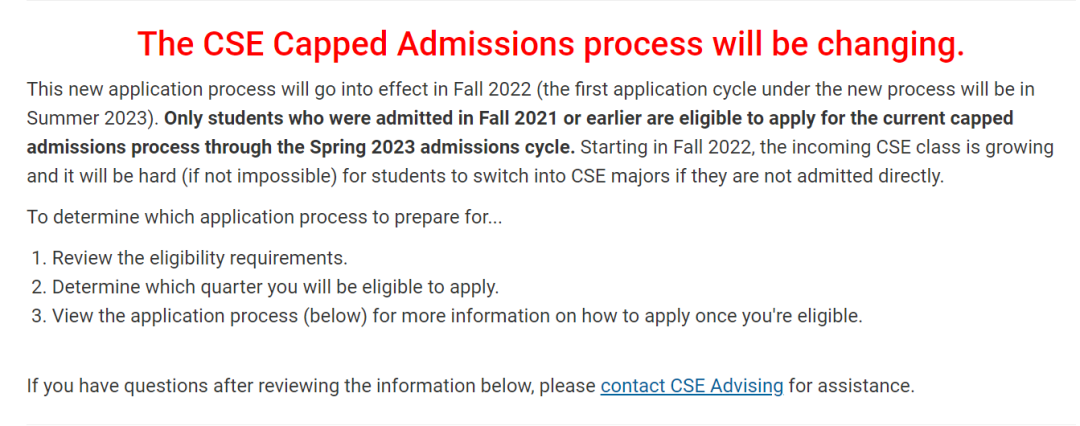Screen dimensions: 1080x426
Task: Click the list number 1 marker
Action: pyautogui.click(x=39, y=258)
